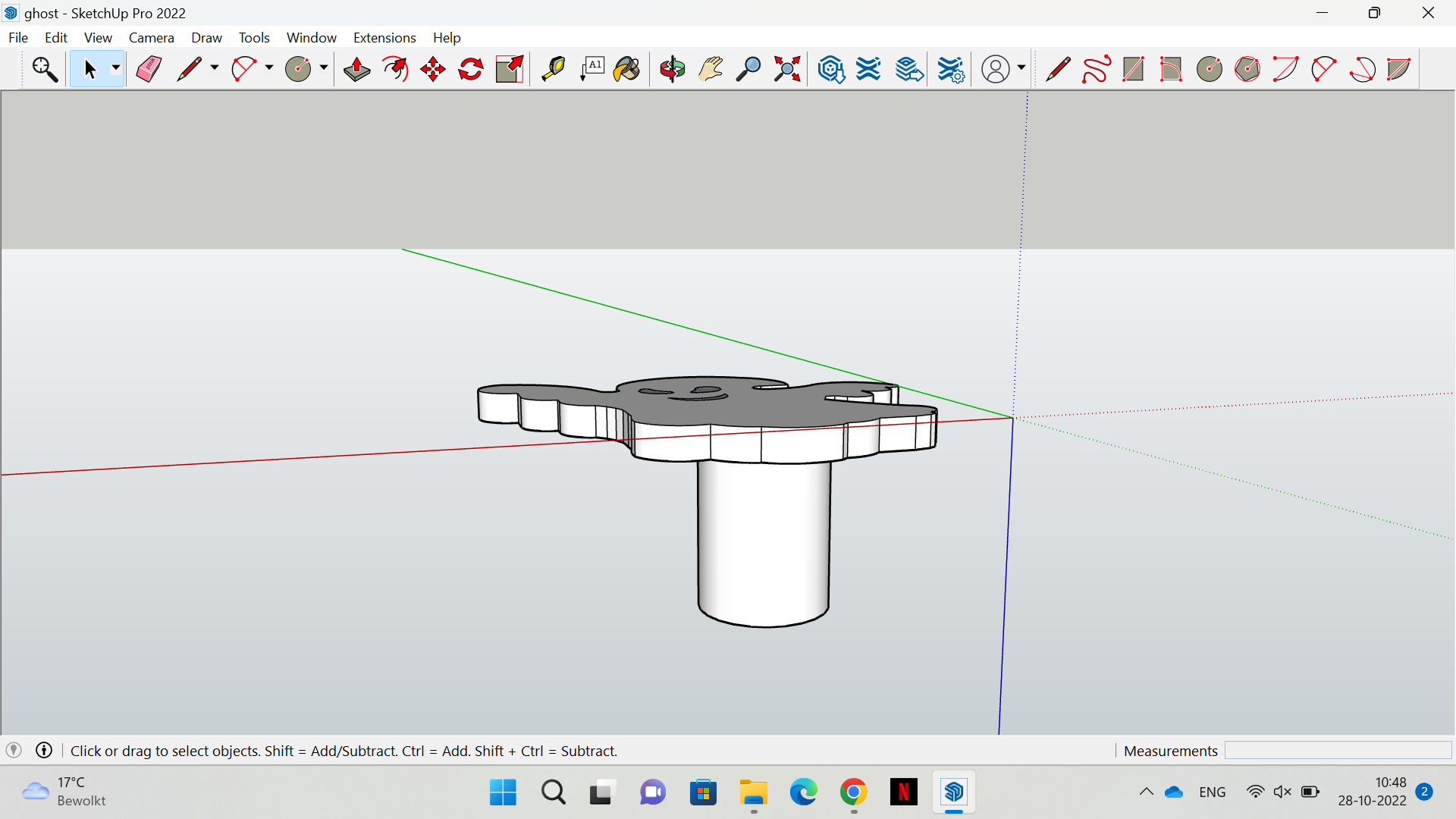The height and width of the screenshot is (819, 1456).
Task: Activate the Tape Measure tool
Action: tap(553, 68)
